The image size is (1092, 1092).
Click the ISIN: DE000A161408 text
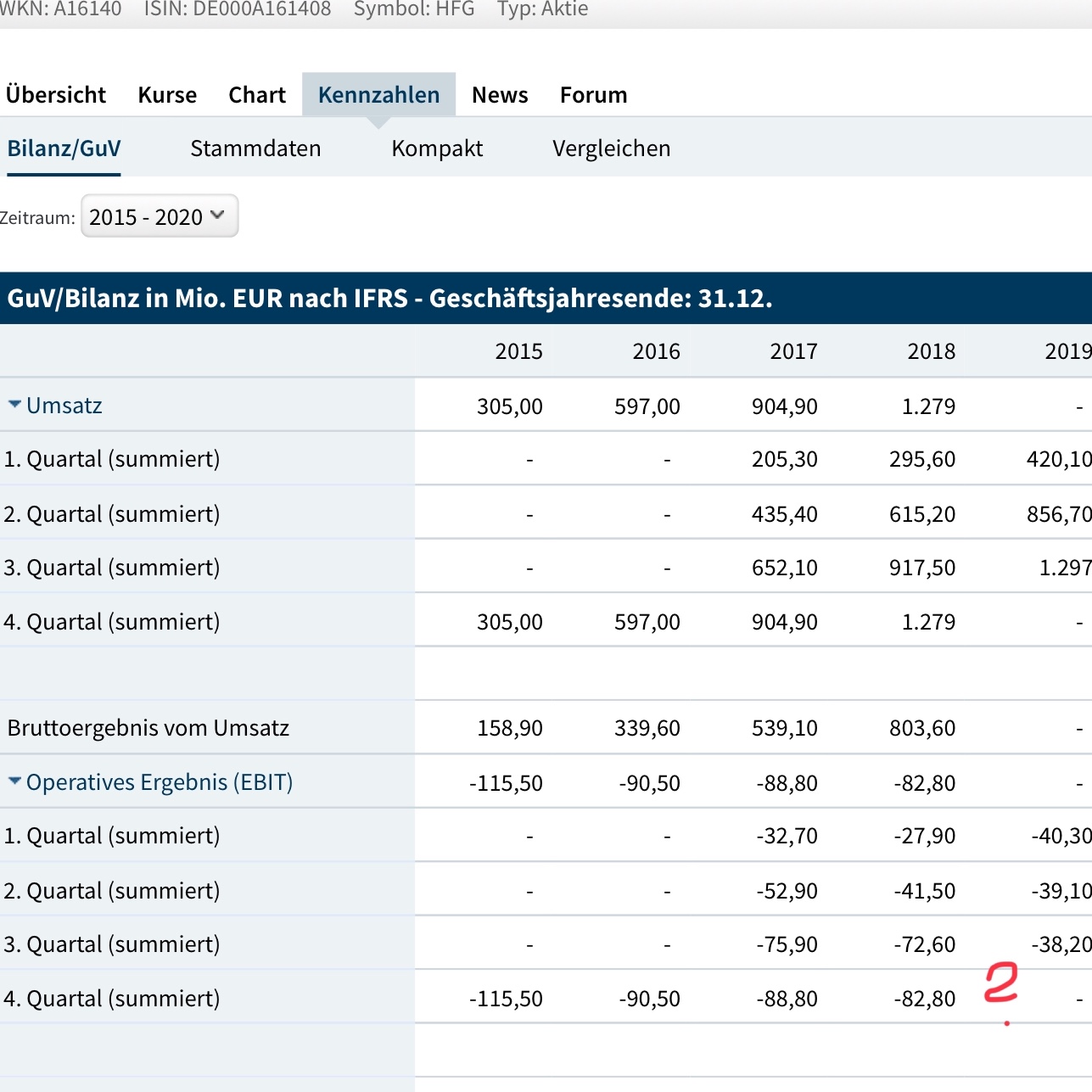point(238,9)
